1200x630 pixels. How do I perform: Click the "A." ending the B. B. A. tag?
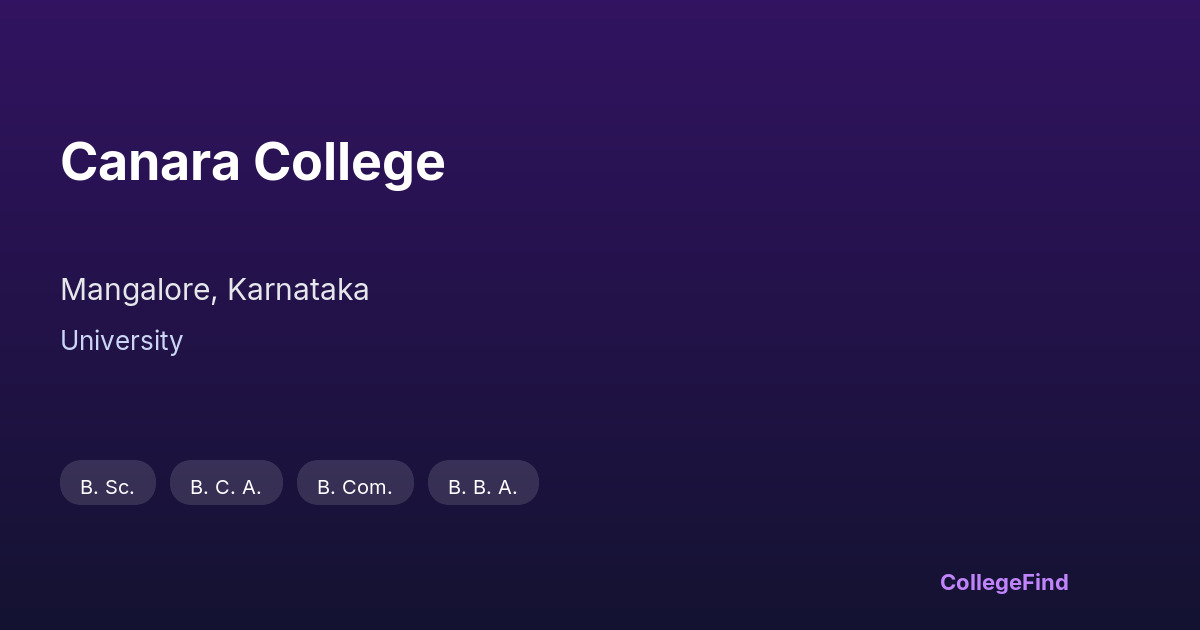tap(508, 487)
